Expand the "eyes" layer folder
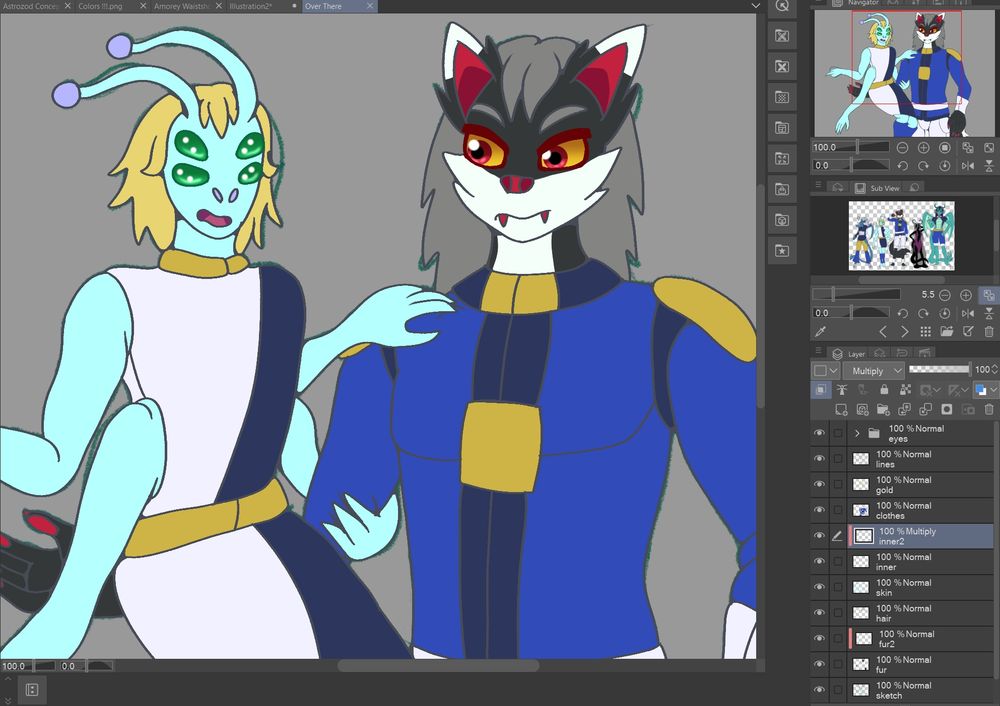The height and width of the screenshot is (706, 1000). (857, 432)
